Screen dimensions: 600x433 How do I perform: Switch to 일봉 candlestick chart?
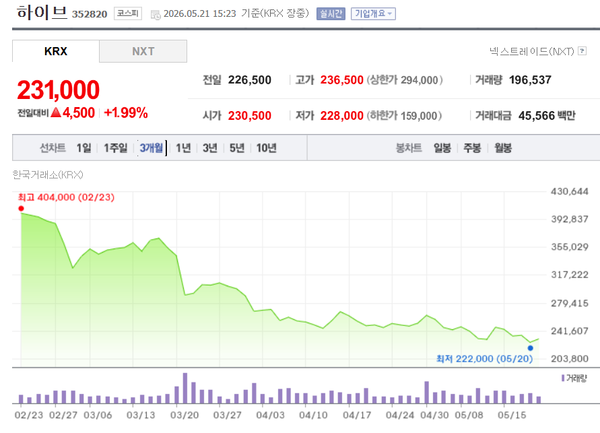[442, 148]
